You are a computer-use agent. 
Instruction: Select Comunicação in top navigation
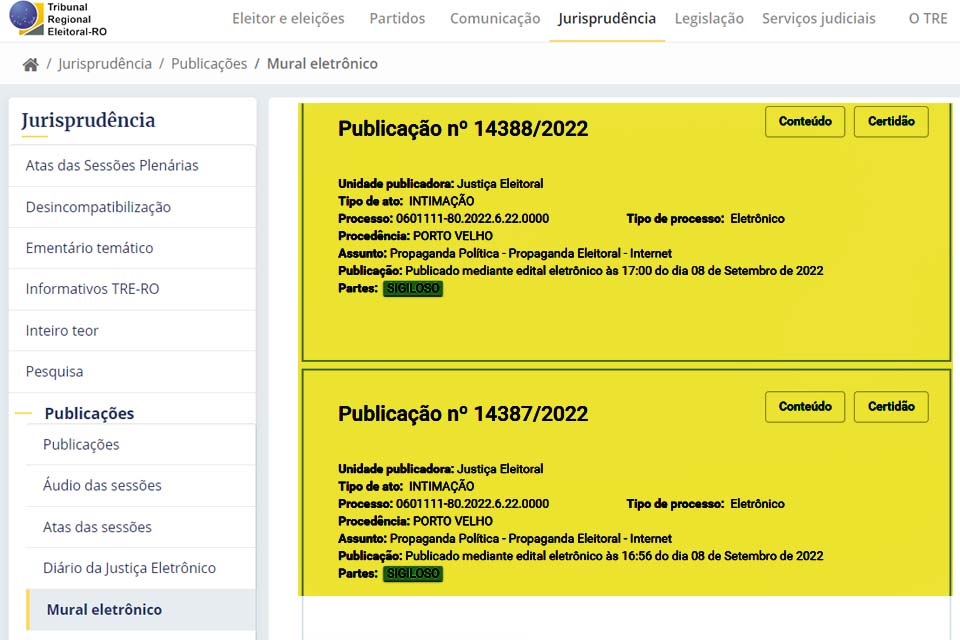(494, 18)
